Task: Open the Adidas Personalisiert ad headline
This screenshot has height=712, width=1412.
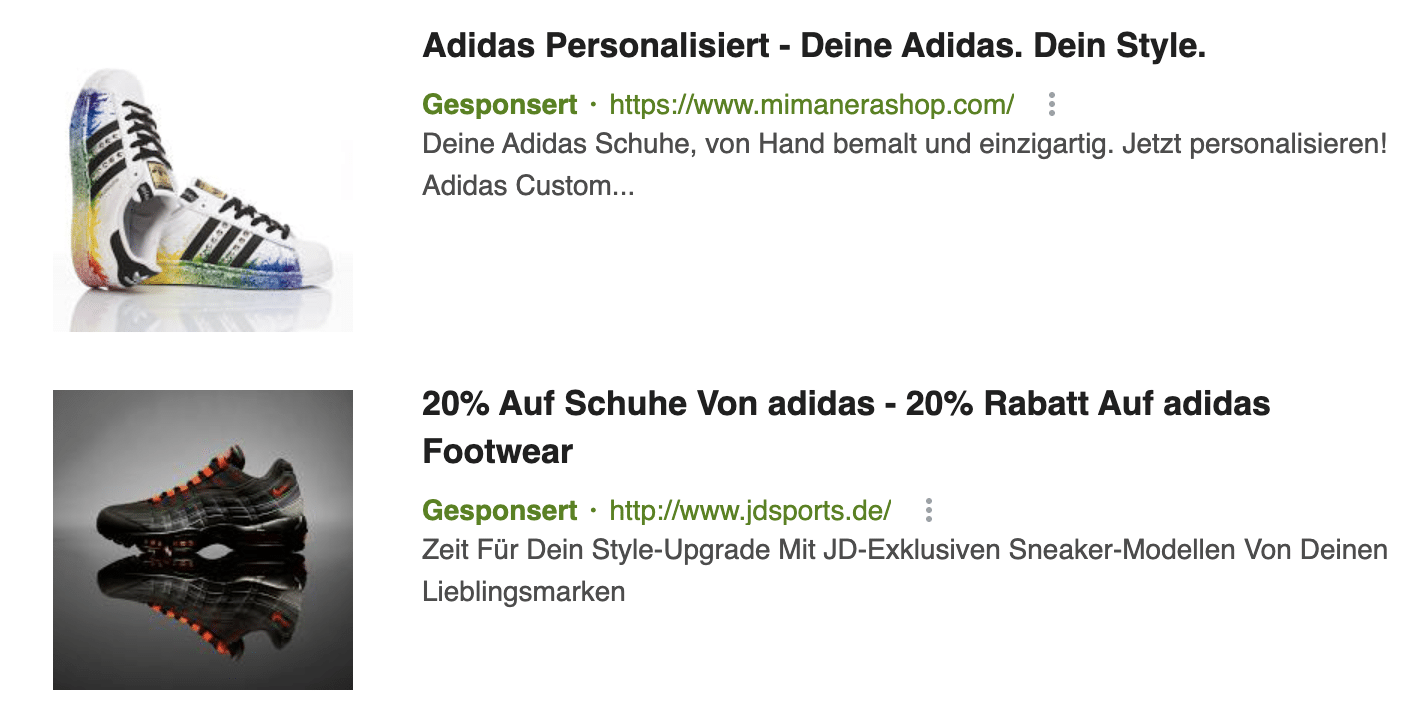Action: [x=815, y=45]
